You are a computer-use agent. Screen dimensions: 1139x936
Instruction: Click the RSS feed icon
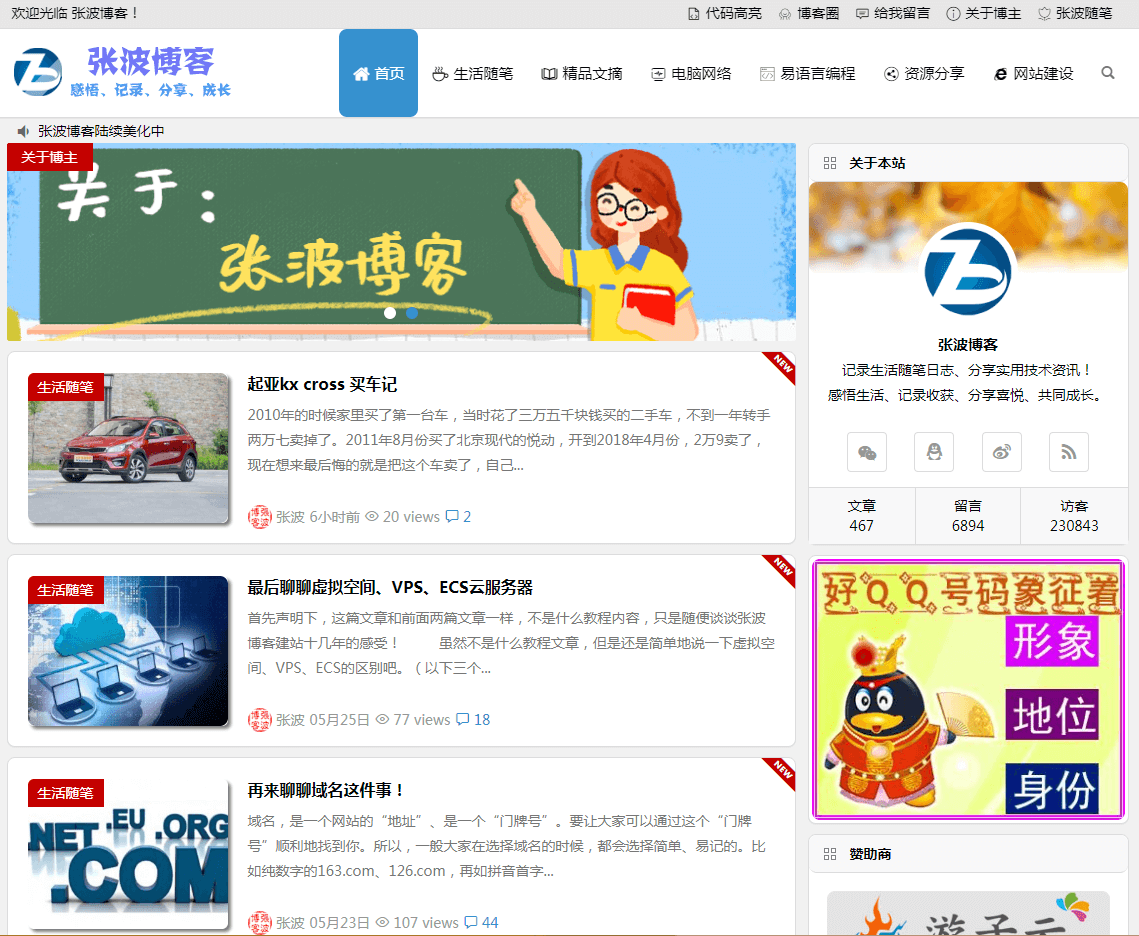click(1068, 452)
